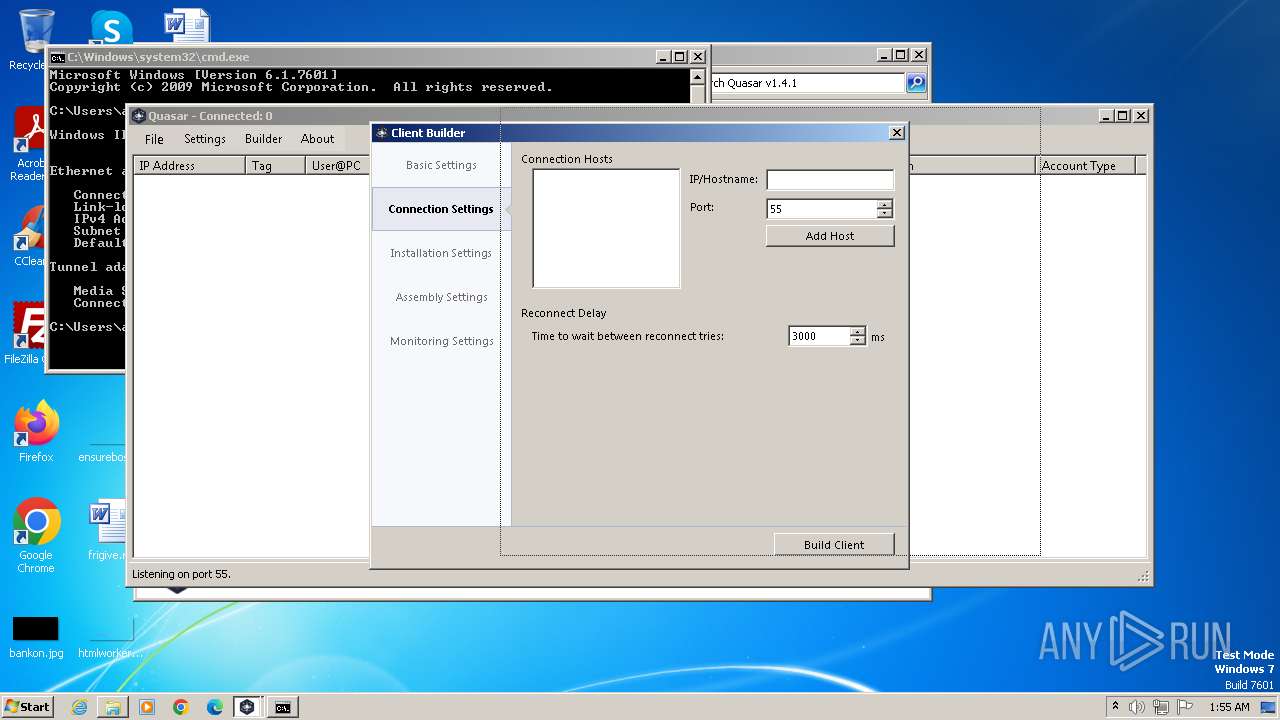Click the Port number field
Screen dimensions: 1280x720
pyautogui.click(x=821, y=209)
